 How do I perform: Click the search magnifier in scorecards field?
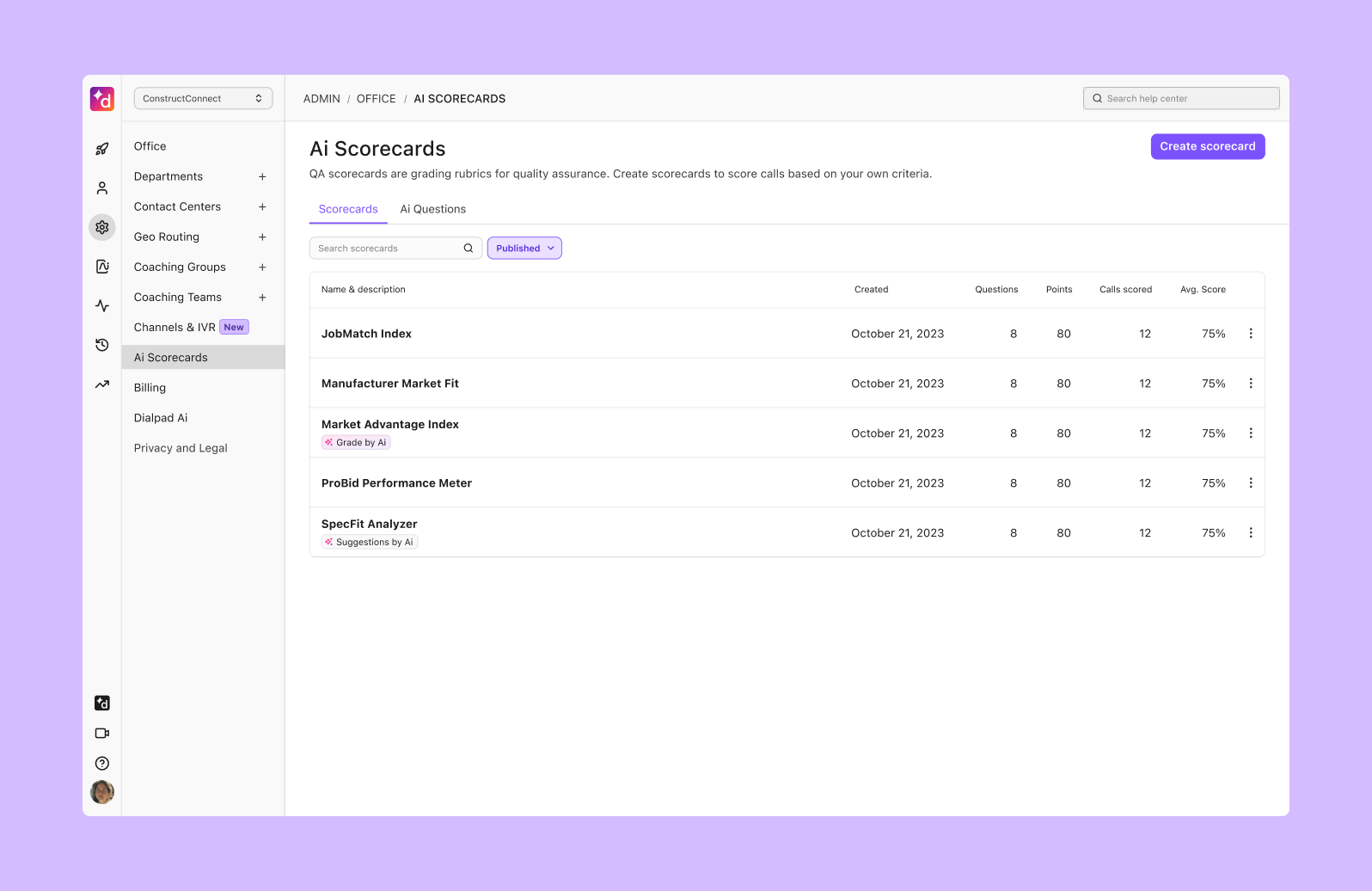pos(469,249)
